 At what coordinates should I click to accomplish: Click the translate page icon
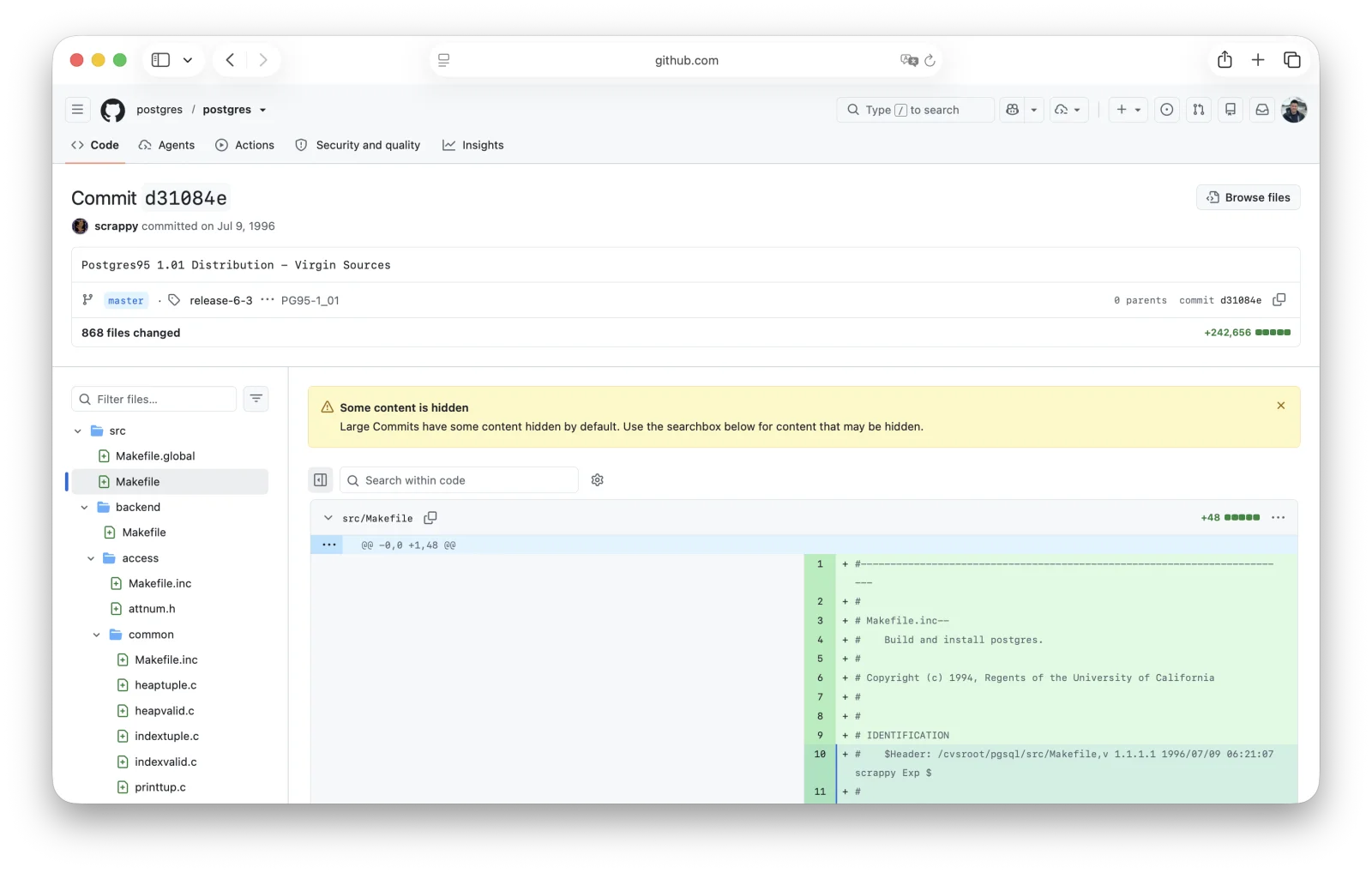click(908, 60)
